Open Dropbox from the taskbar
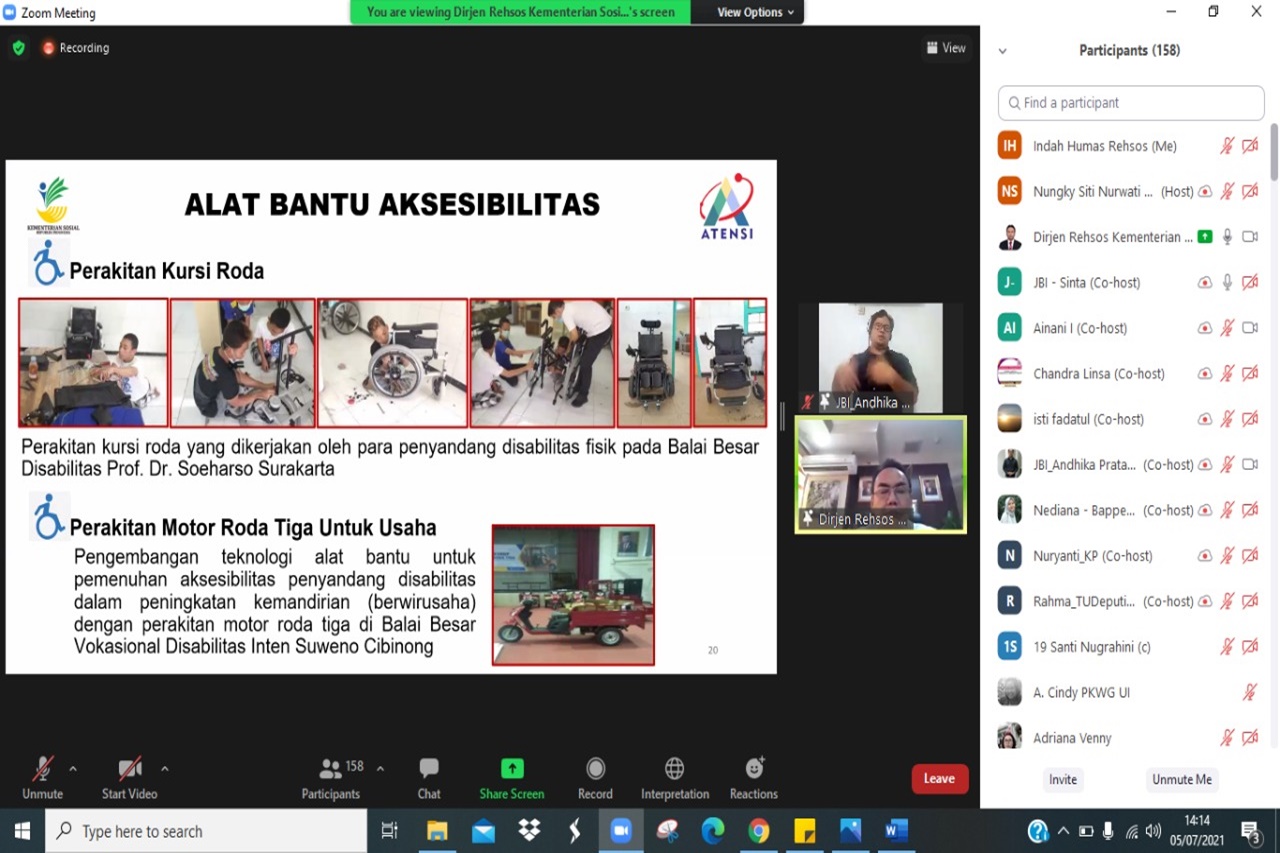The image size is (1280, 853). [529, 831]
